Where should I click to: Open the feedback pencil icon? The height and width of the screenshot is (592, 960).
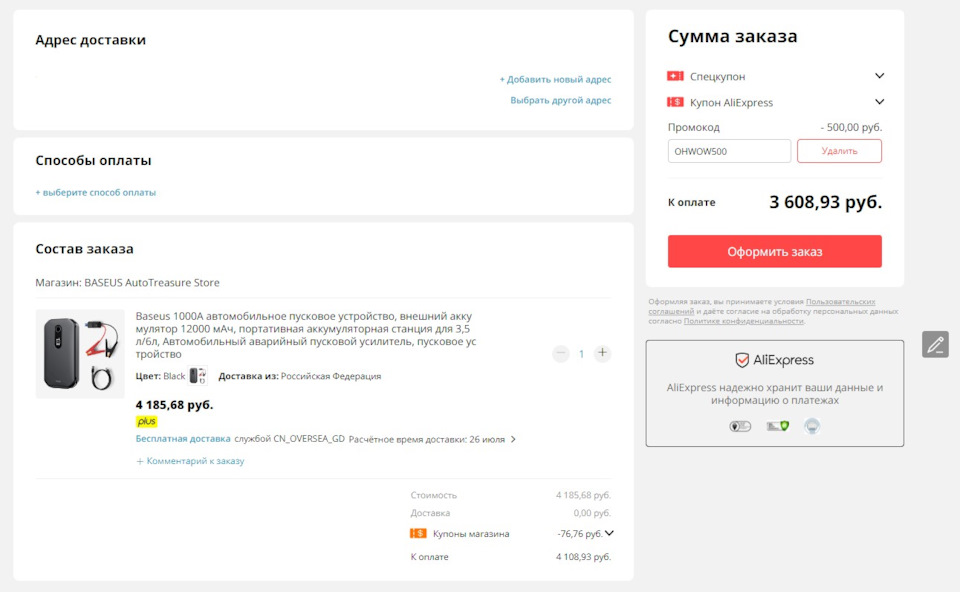(935, 344)
